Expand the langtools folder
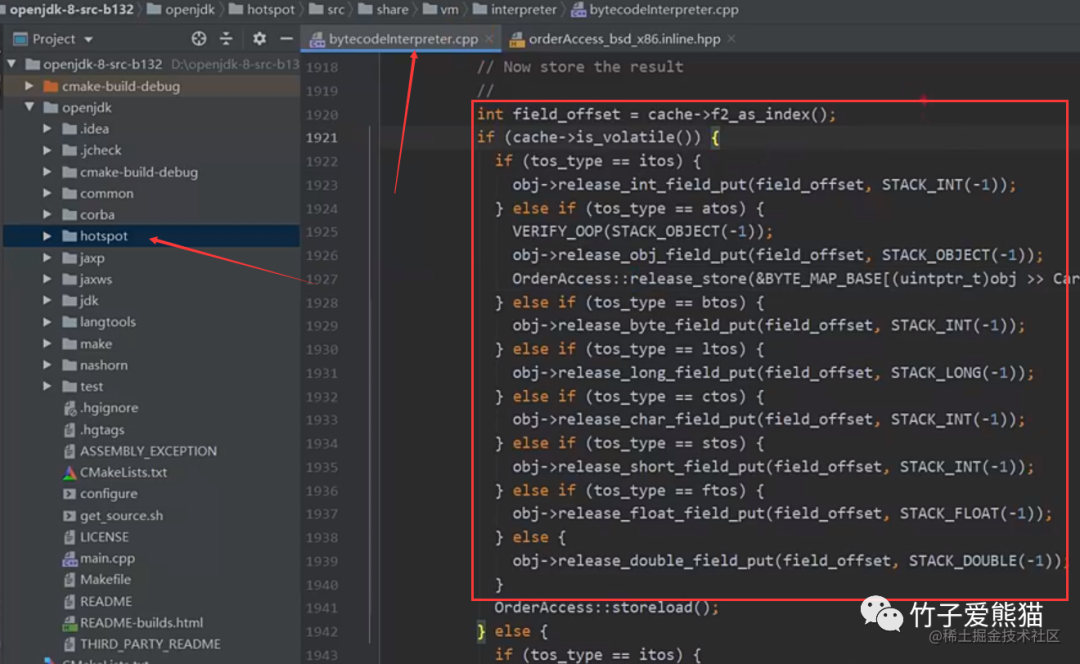The width and height of the screenshot is (1080, 664). [47, 322]
